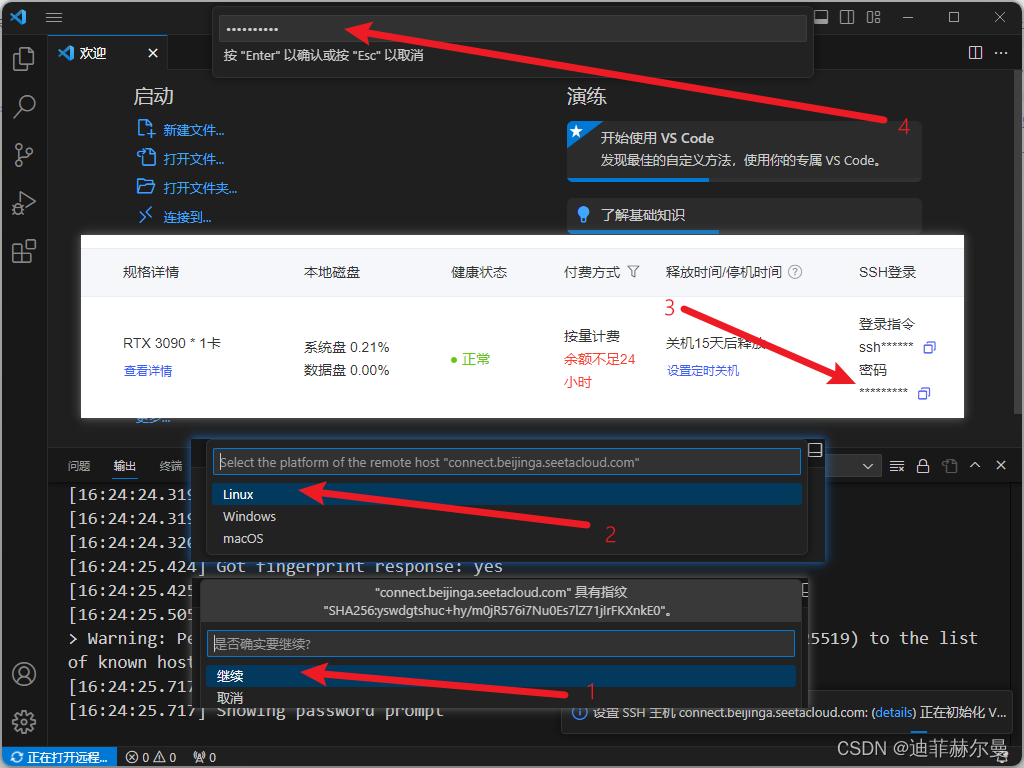
Task: Click 查看详情 under RTX 3090
Action: pos(148,371)
